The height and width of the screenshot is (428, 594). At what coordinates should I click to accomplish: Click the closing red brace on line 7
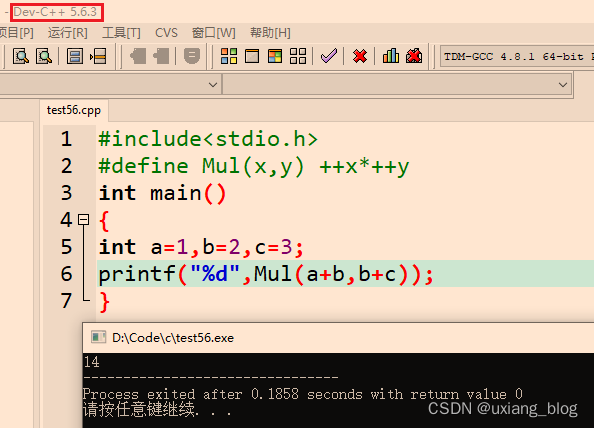coord(104,302)
